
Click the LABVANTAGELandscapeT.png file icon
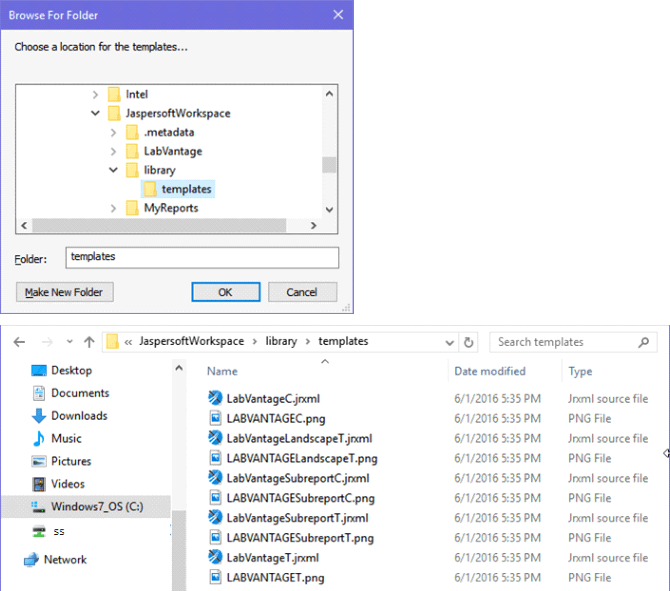216,458
